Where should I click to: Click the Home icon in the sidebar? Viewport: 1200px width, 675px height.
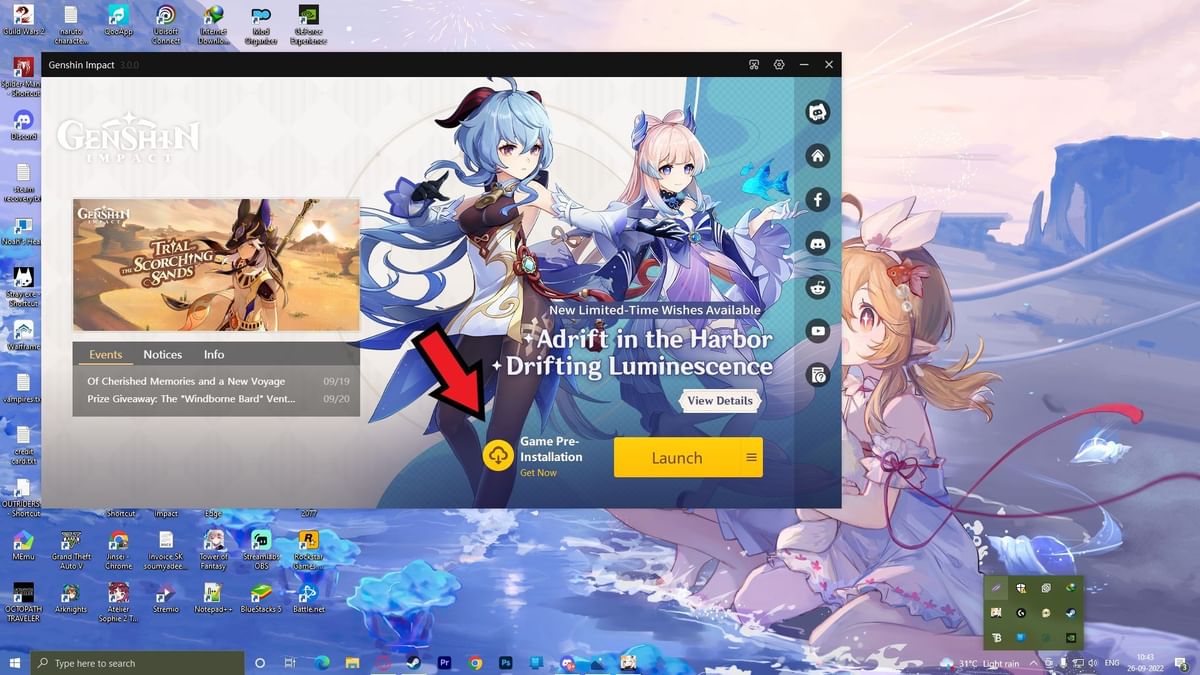tap(818, 156)
